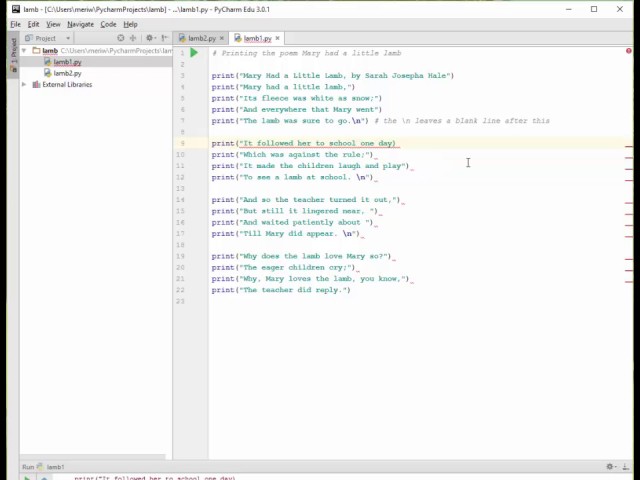Click line 9 'It followed her' code
This screenshot has height=480, width=640.
303,143
